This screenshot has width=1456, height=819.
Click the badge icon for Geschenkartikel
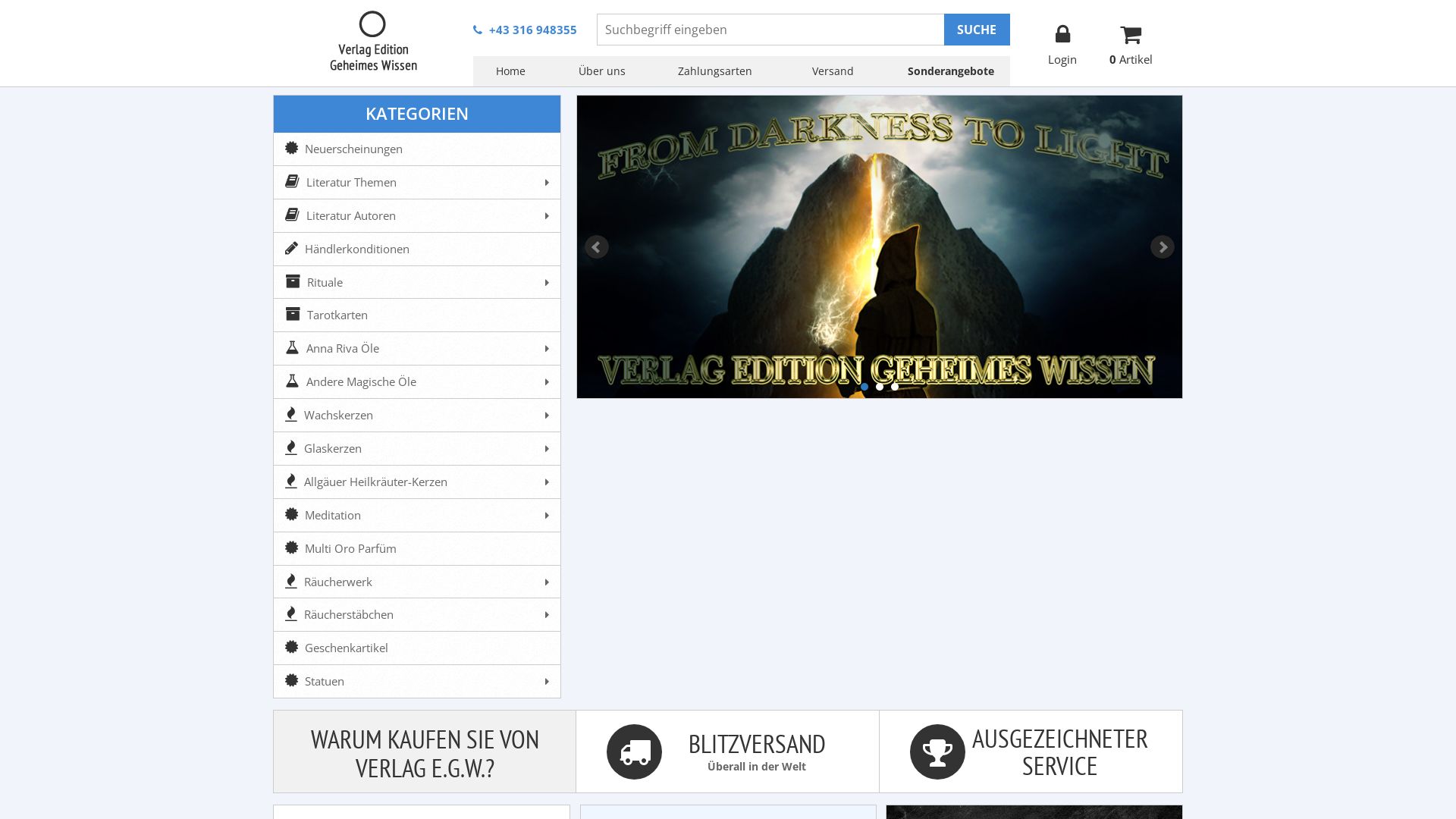(292, 647)
